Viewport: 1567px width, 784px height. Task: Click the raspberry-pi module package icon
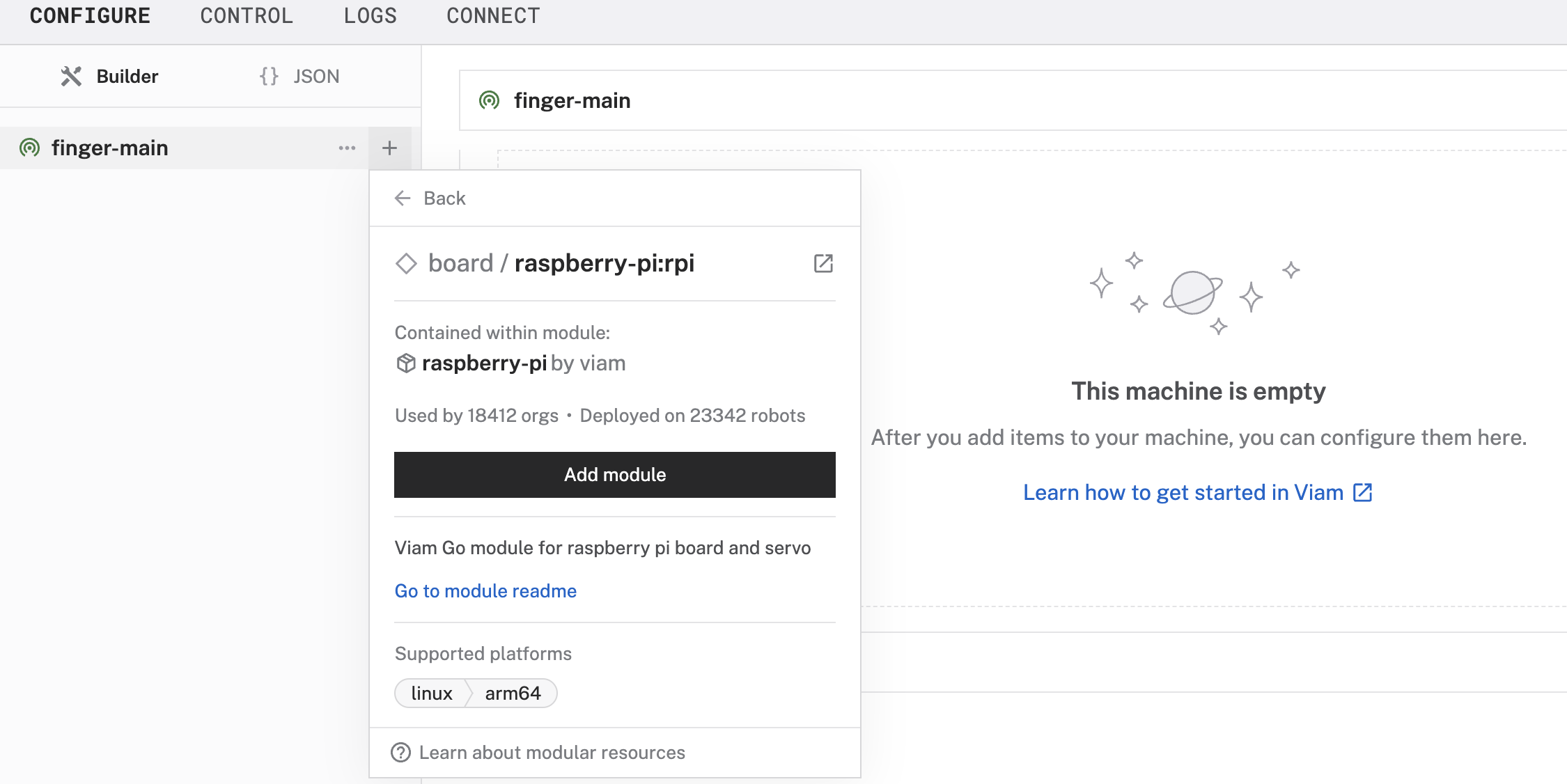click(406, 363)
